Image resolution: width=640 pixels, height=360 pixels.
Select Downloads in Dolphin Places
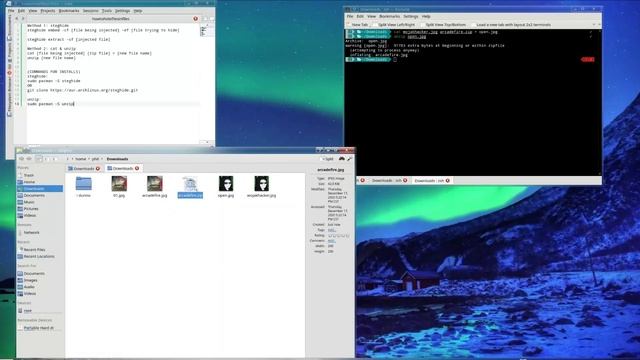40,189
